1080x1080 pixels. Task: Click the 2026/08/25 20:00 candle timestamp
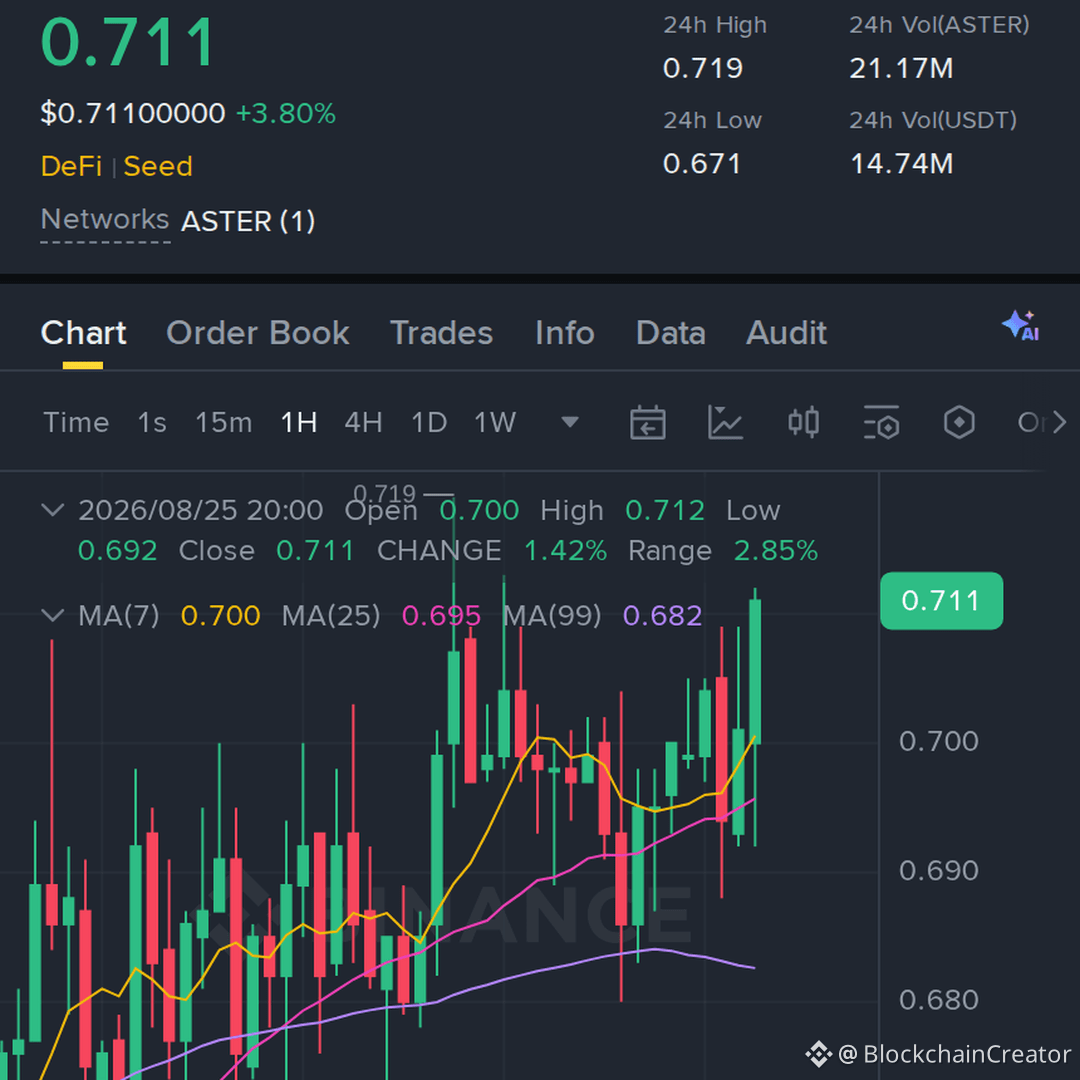[x=200, y=510]
